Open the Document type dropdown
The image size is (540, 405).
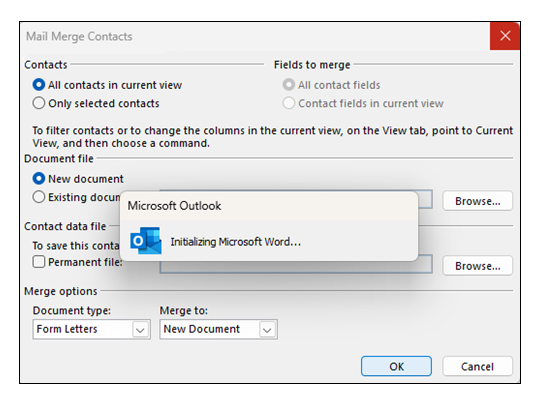point(92,330)
